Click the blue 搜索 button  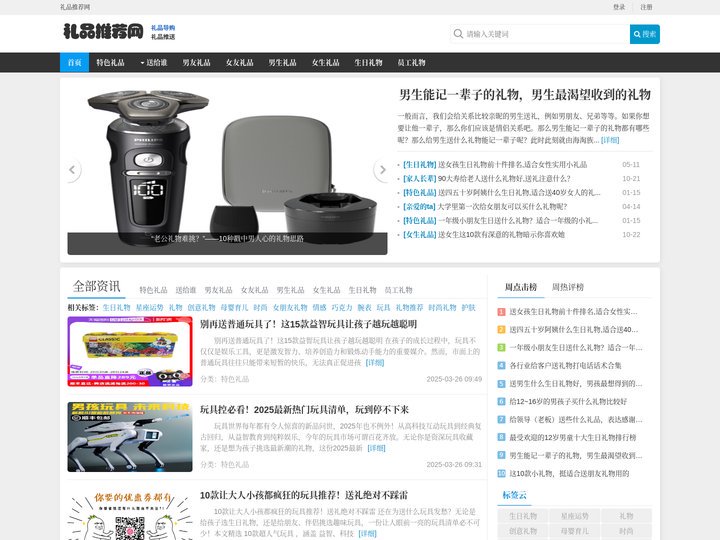coord(645,34)
